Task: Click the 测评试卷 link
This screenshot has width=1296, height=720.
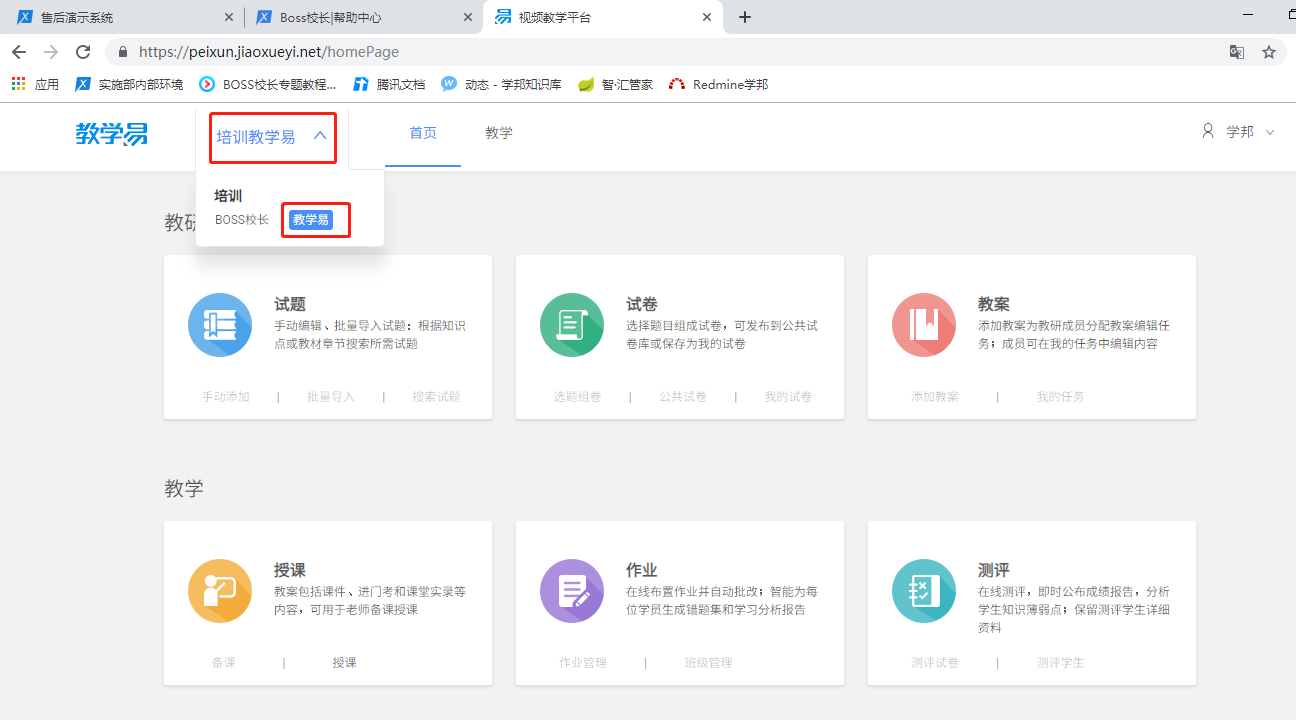Action: [x=935, y=663]
